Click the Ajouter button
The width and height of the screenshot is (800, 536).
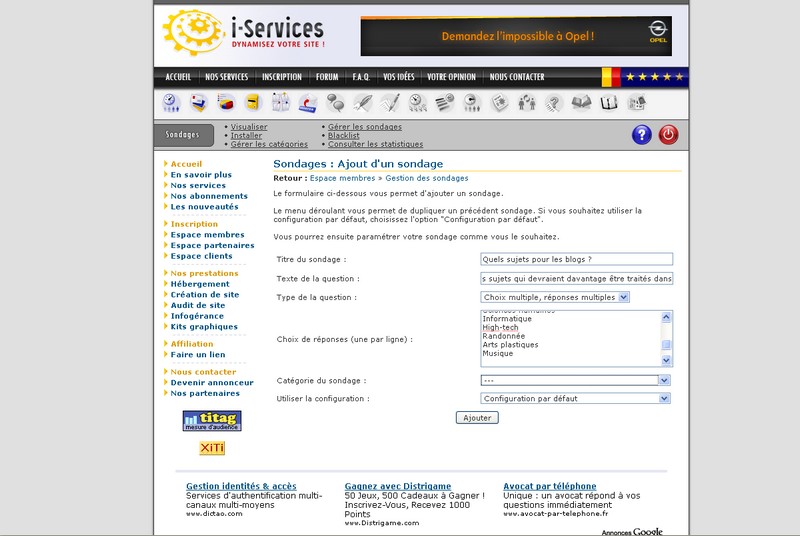pos(477,418)
